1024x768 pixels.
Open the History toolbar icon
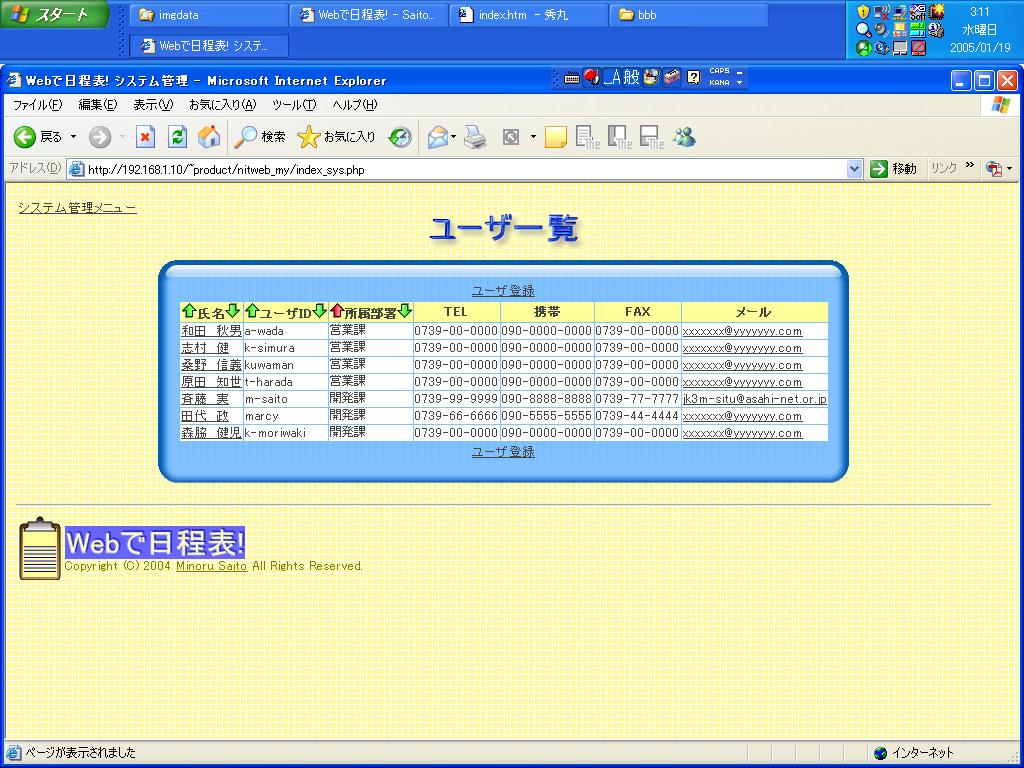[x=400, y=137]
